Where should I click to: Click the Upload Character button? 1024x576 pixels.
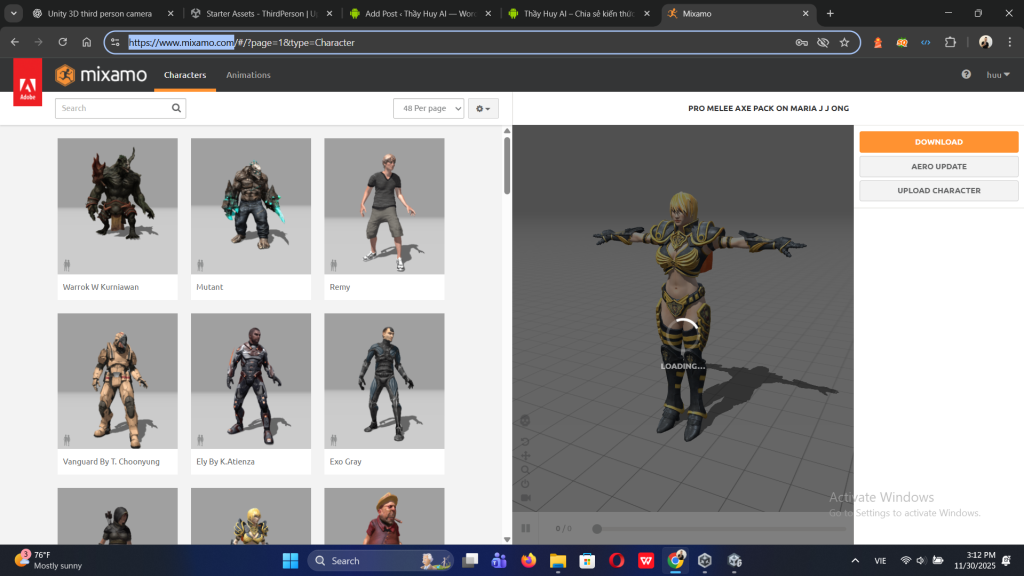938,190
